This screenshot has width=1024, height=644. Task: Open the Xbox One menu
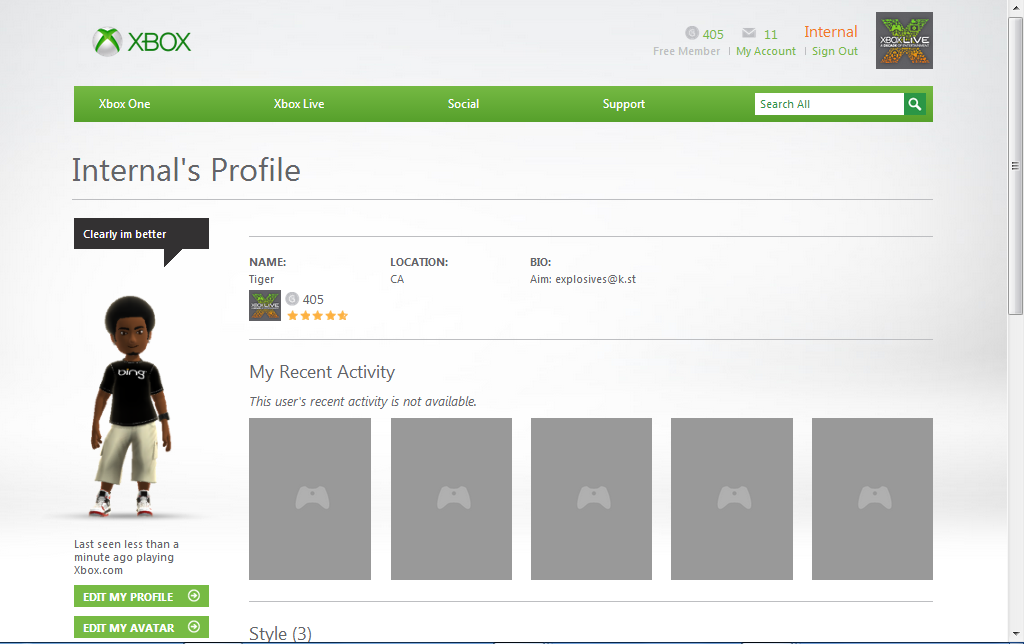pyautogui.click(x=124, y=104)
